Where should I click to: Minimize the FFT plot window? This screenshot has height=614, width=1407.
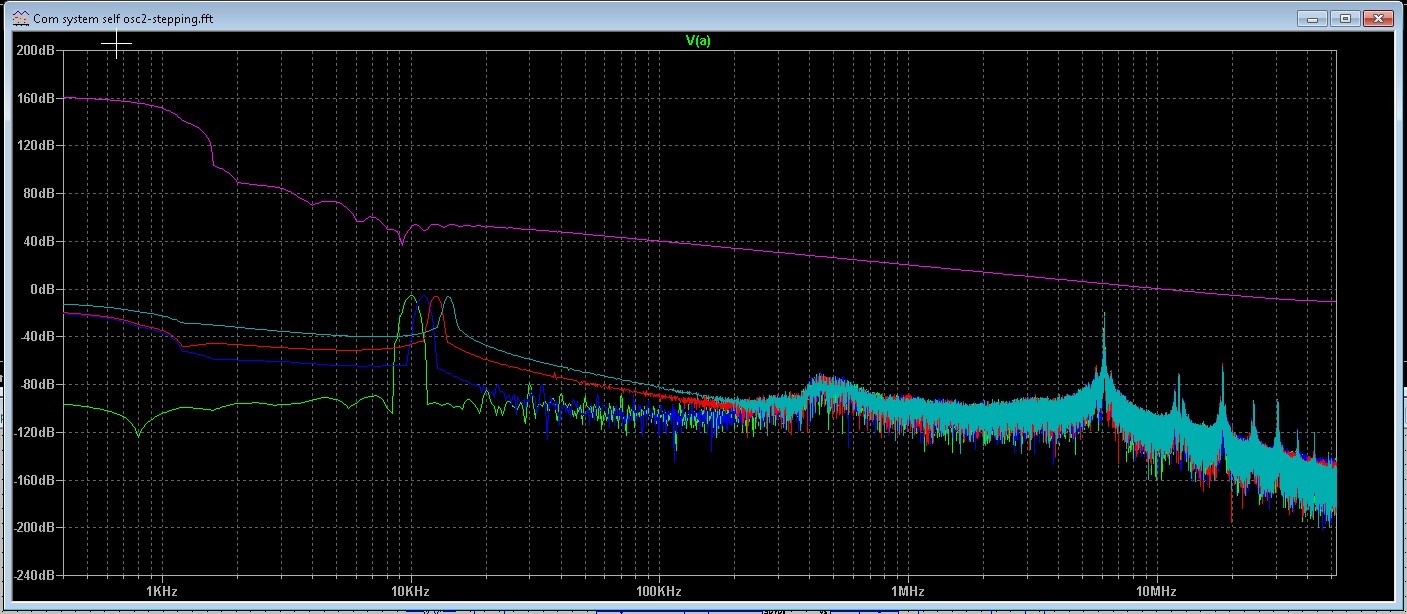[x=1312, y=18]
